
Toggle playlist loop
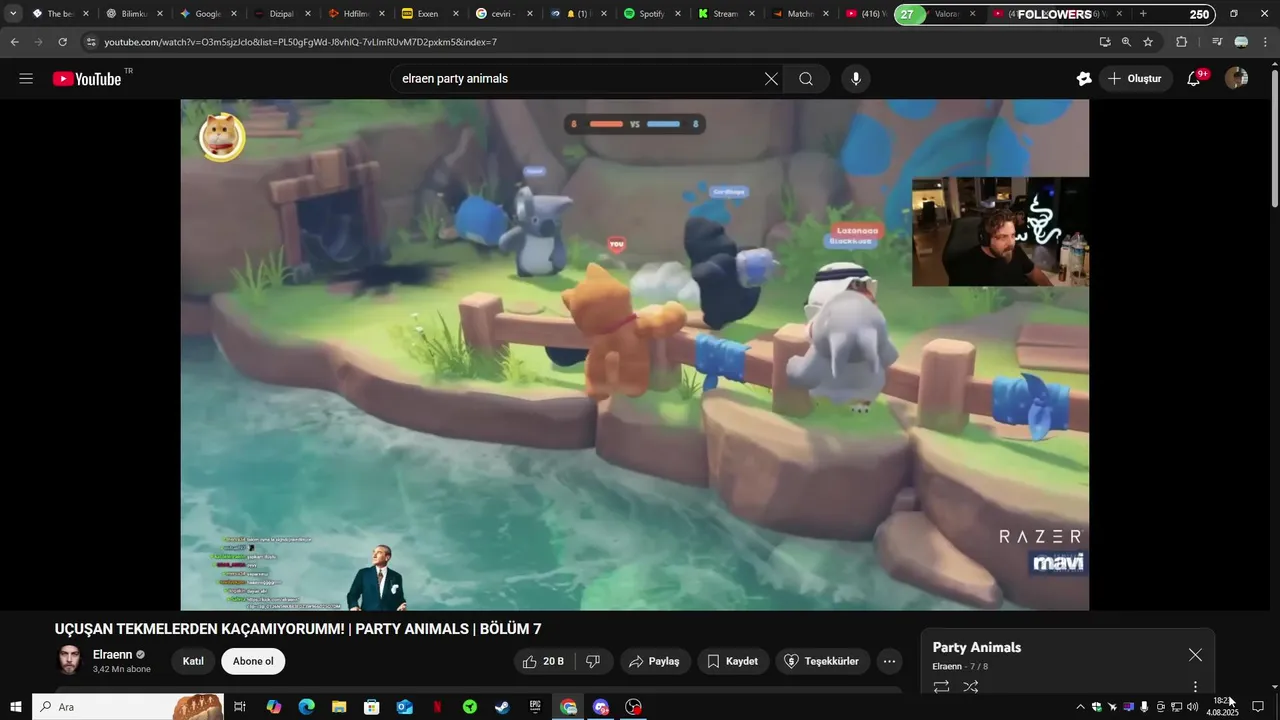click(941, 687)
